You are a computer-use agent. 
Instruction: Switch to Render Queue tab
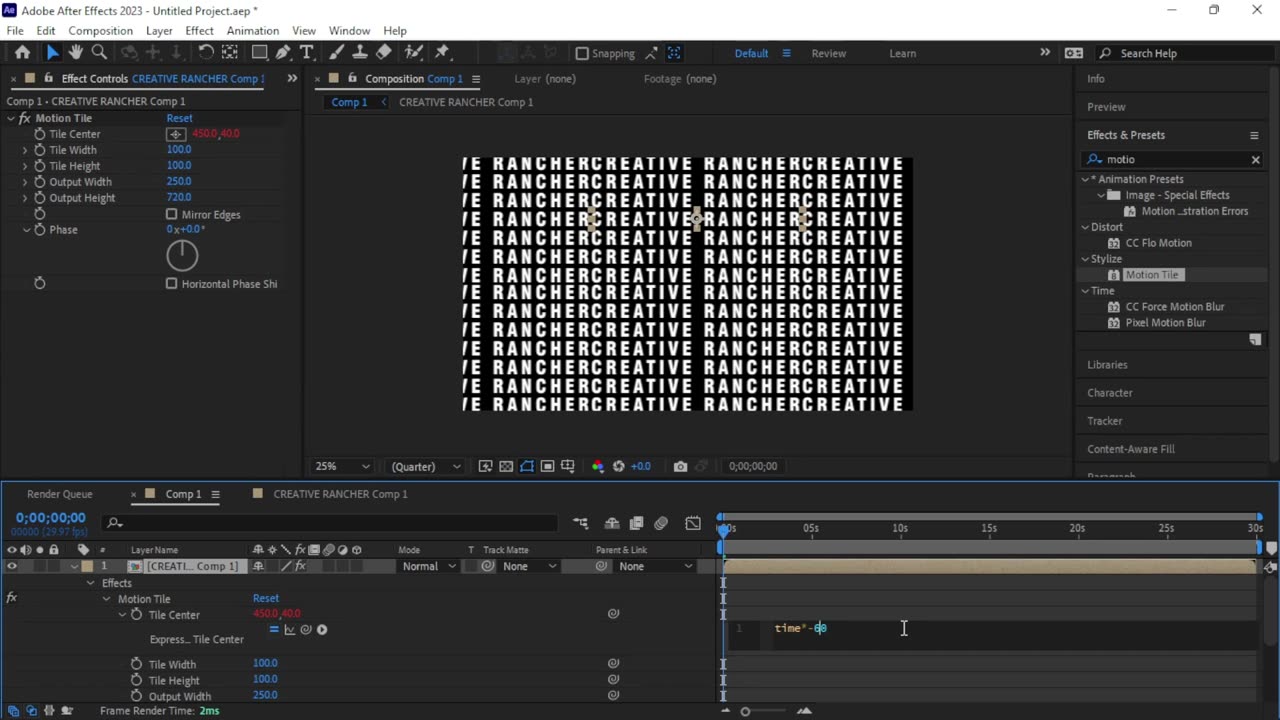tap(60, 494)
